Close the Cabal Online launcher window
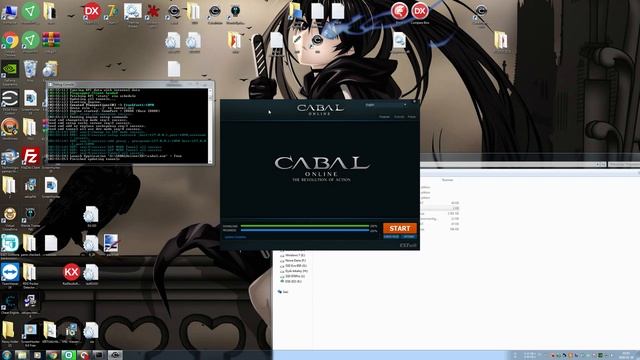 click(414, 101)
